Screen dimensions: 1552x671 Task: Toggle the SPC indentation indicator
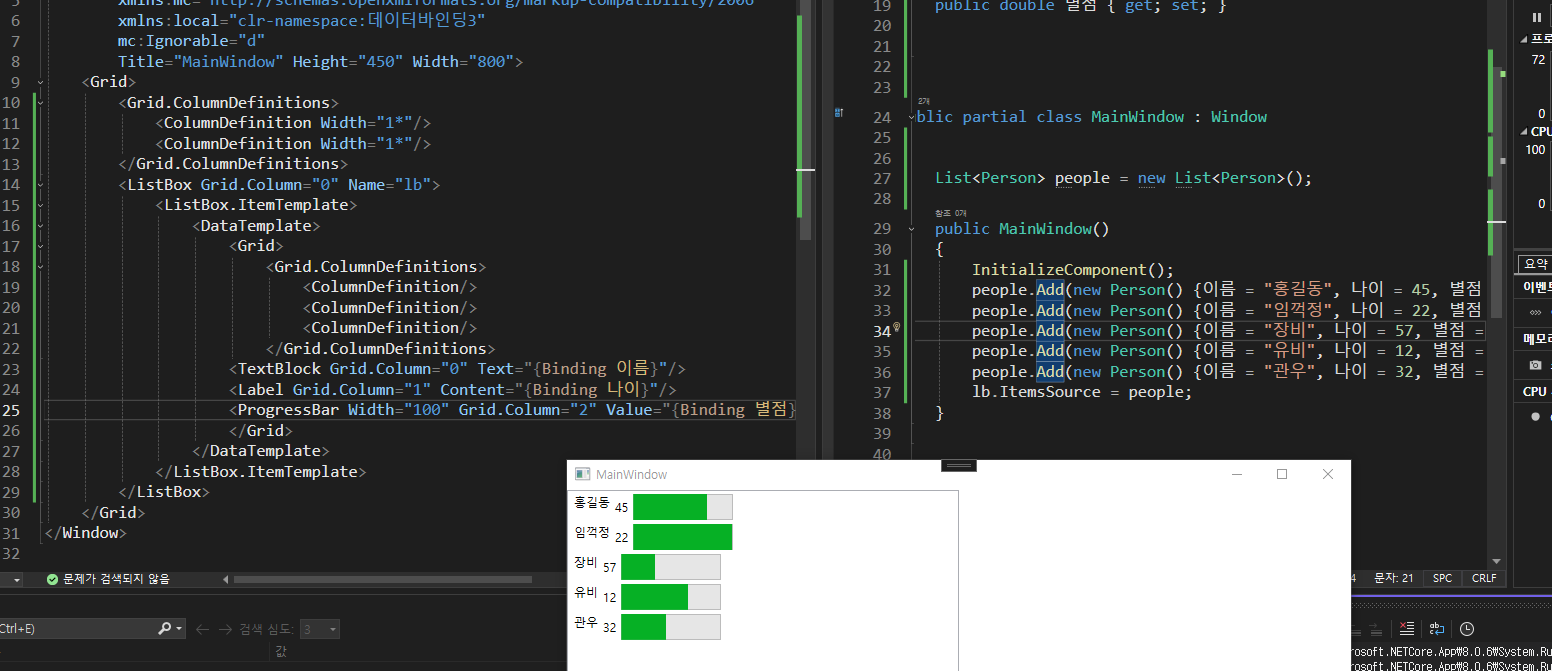[x=1441, y=578]
